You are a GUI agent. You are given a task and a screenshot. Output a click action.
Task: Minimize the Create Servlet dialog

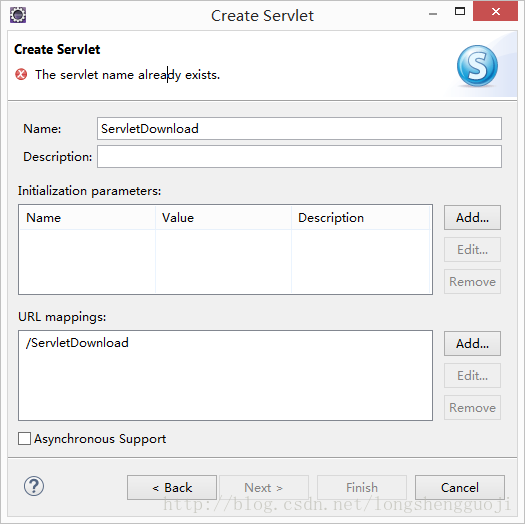point(433,13)
